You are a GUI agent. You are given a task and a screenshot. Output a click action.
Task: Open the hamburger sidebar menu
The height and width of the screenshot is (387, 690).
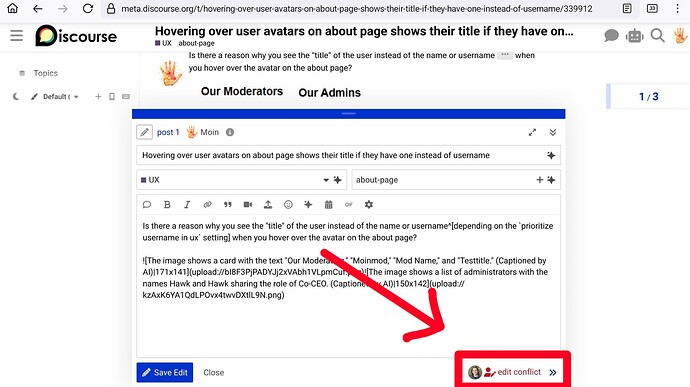16,35
